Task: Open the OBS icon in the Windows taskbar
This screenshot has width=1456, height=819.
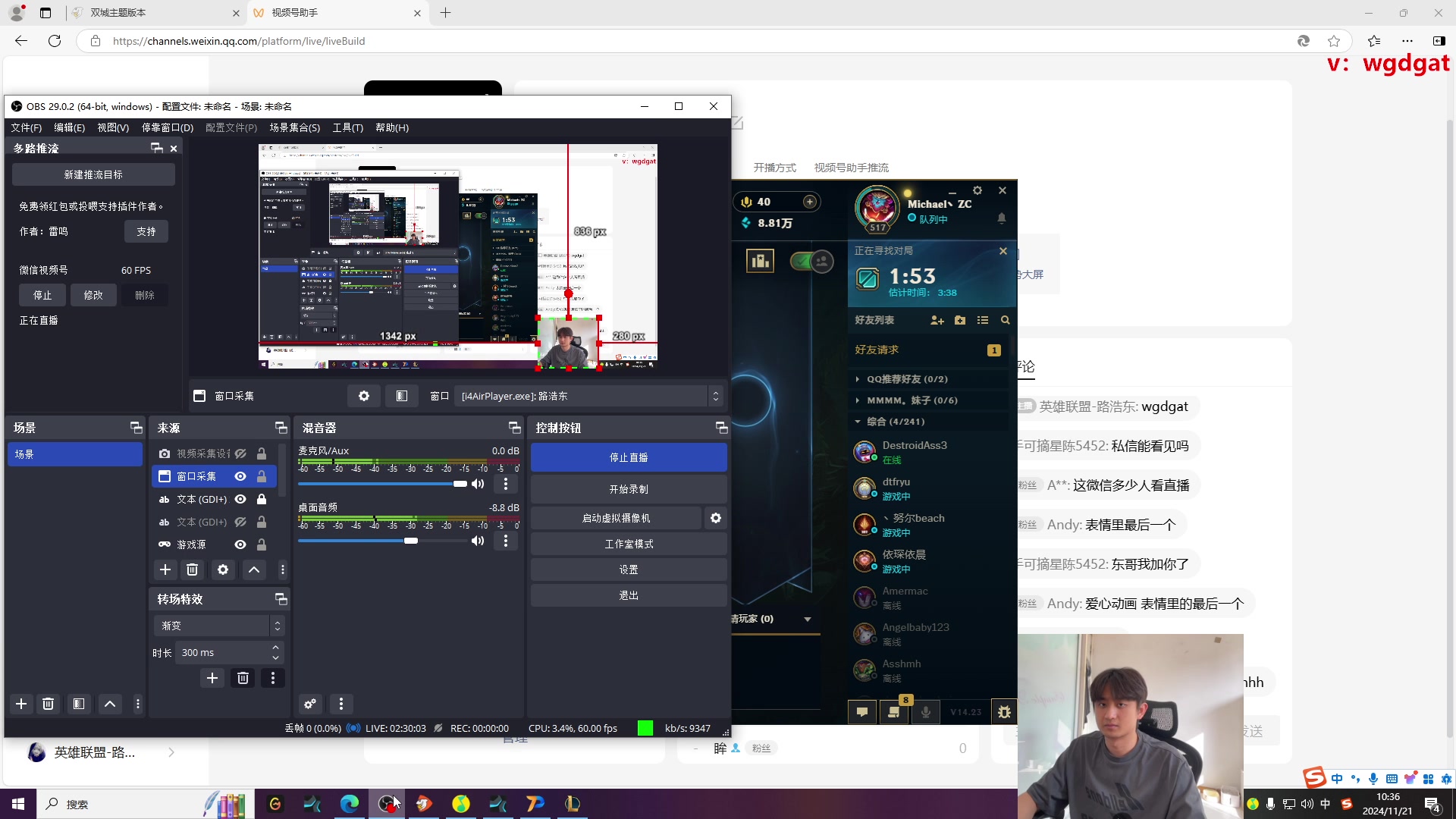Action: point(387,804)
